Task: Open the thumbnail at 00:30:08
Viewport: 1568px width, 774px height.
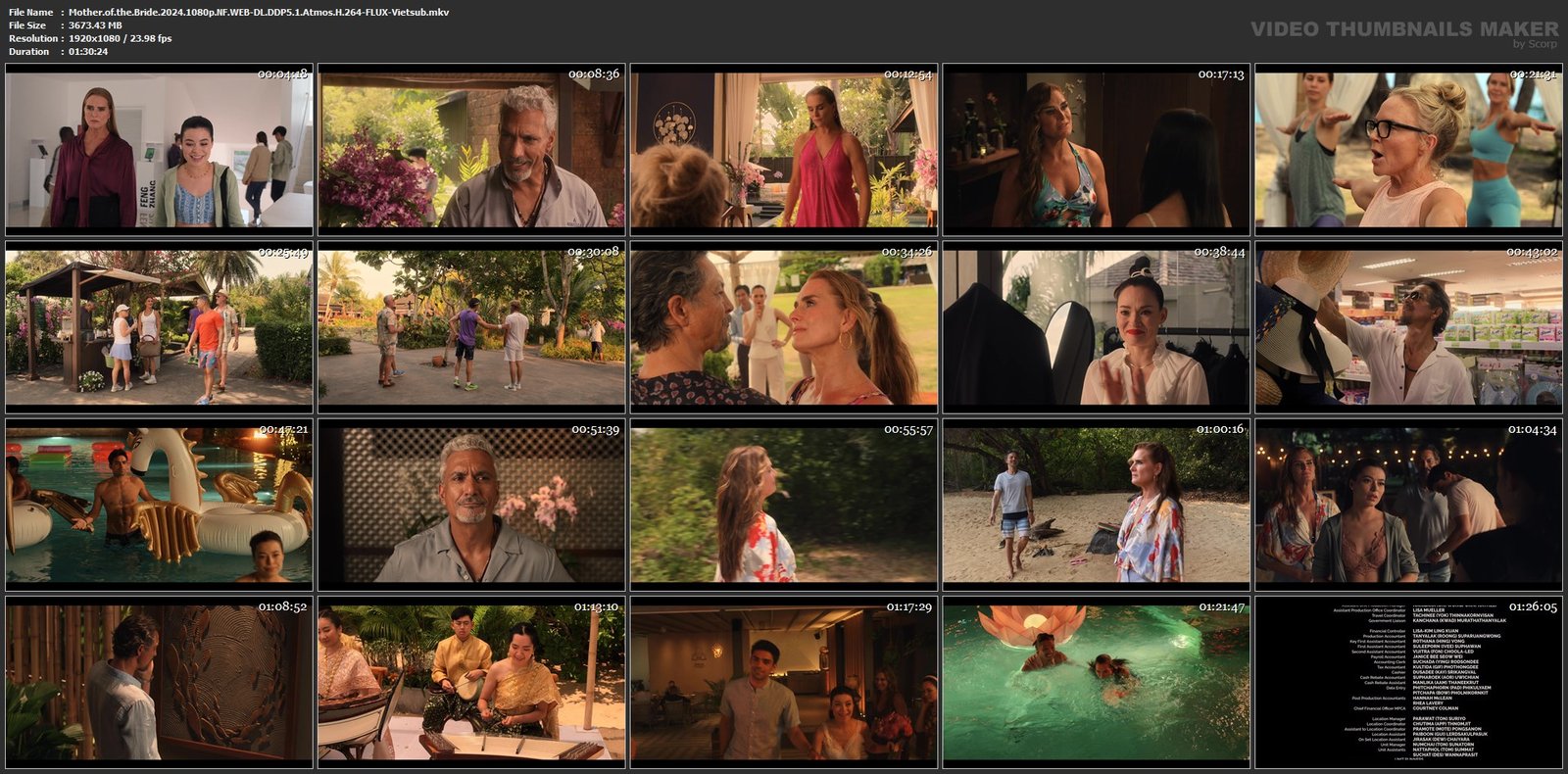Action: pos(471,327)
